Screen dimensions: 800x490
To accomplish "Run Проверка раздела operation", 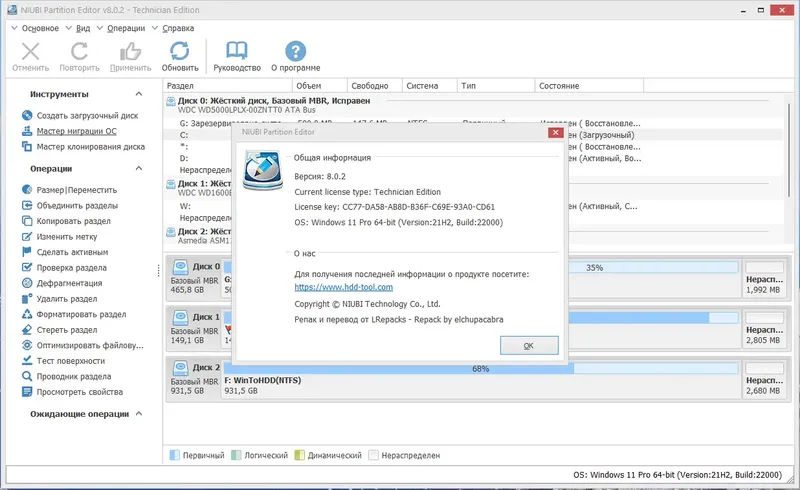I will (71, 268).
